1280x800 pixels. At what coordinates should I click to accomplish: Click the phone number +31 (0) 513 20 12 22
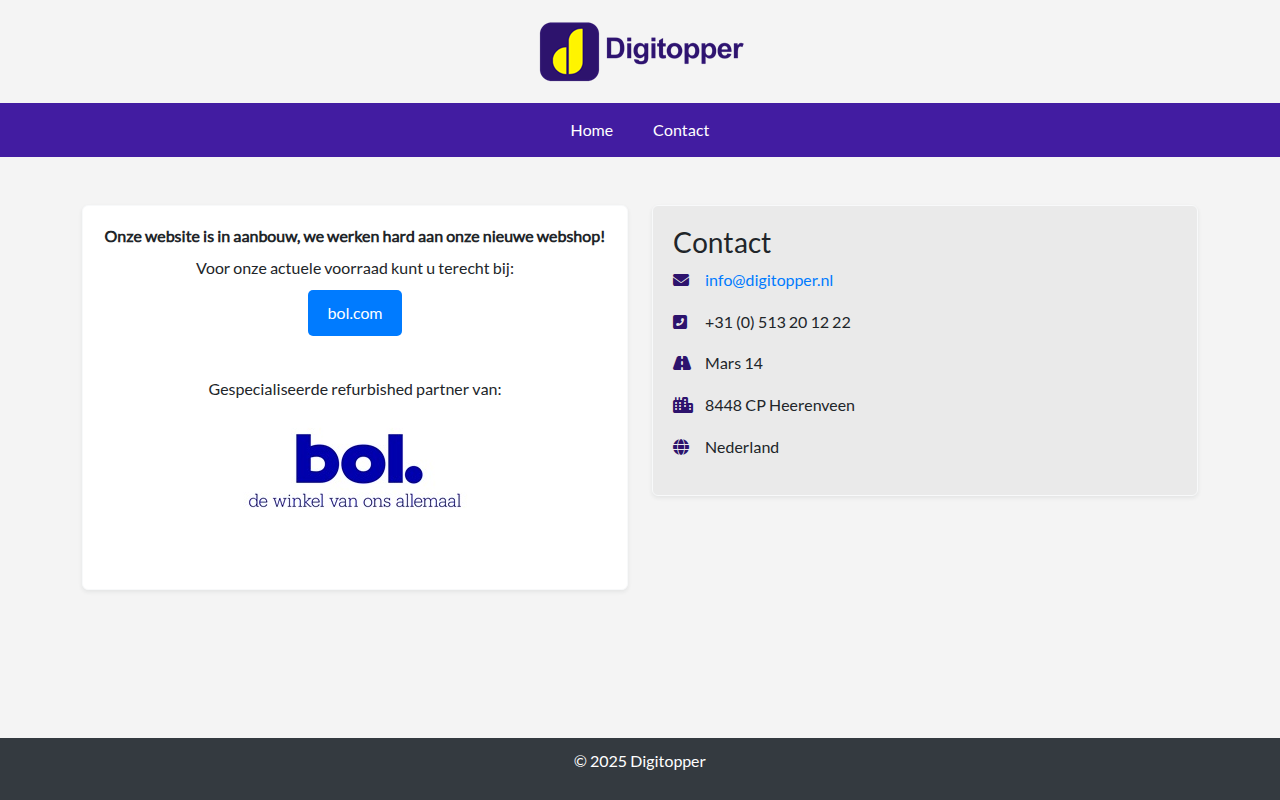pyautogui.click(x=778, y=322)
